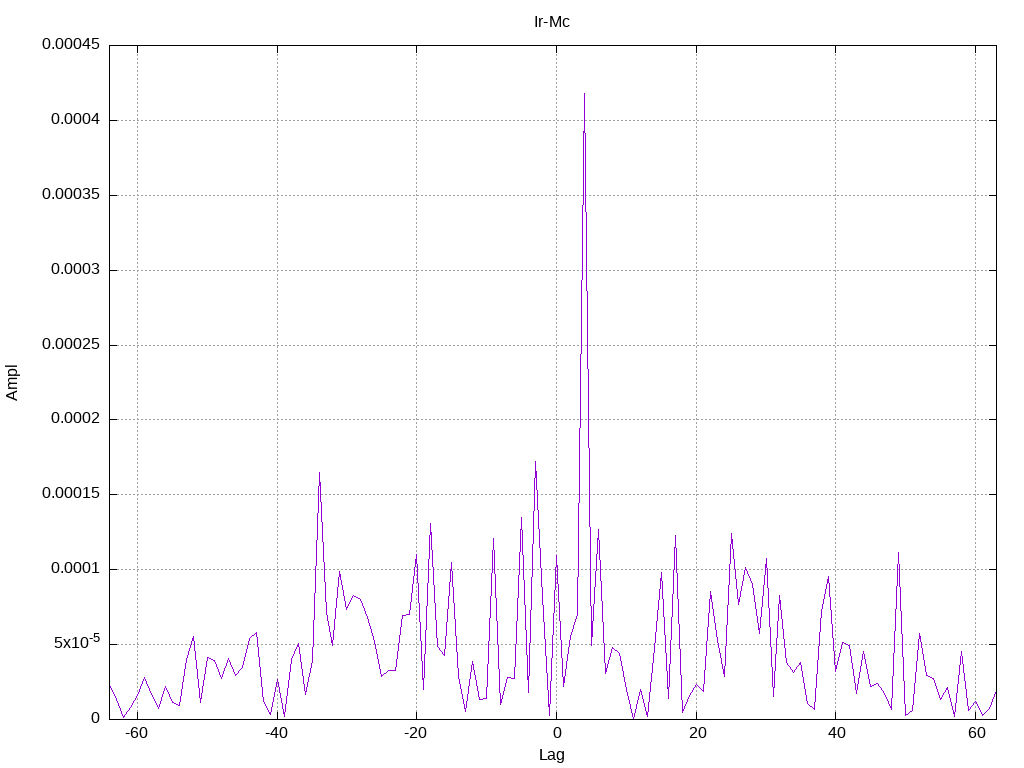Click the 0 x-axis tick label
The width and height of the screenshot is (1024, 768).
click(x=556, y=733)
